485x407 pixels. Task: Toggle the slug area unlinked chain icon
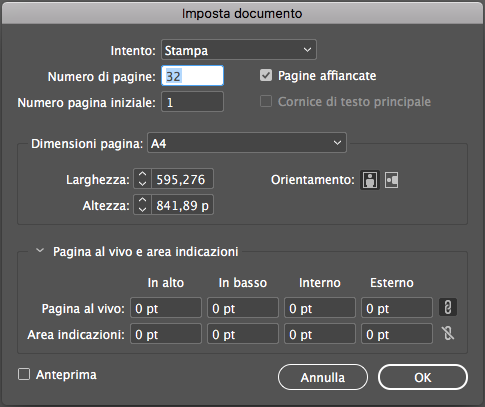click(x=448, y=333)
